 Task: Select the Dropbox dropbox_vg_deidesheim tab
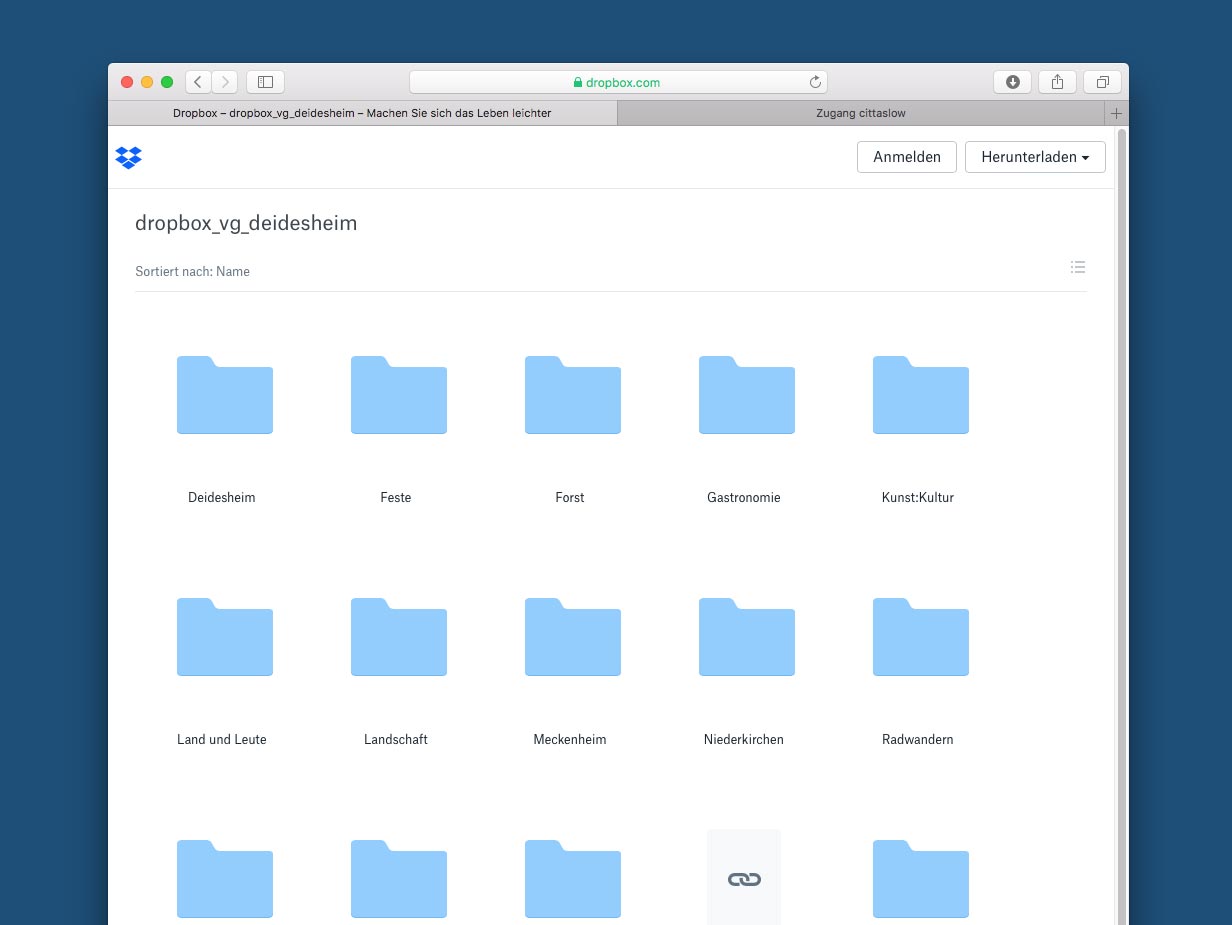pyautogui.click(x=362, y=114)
